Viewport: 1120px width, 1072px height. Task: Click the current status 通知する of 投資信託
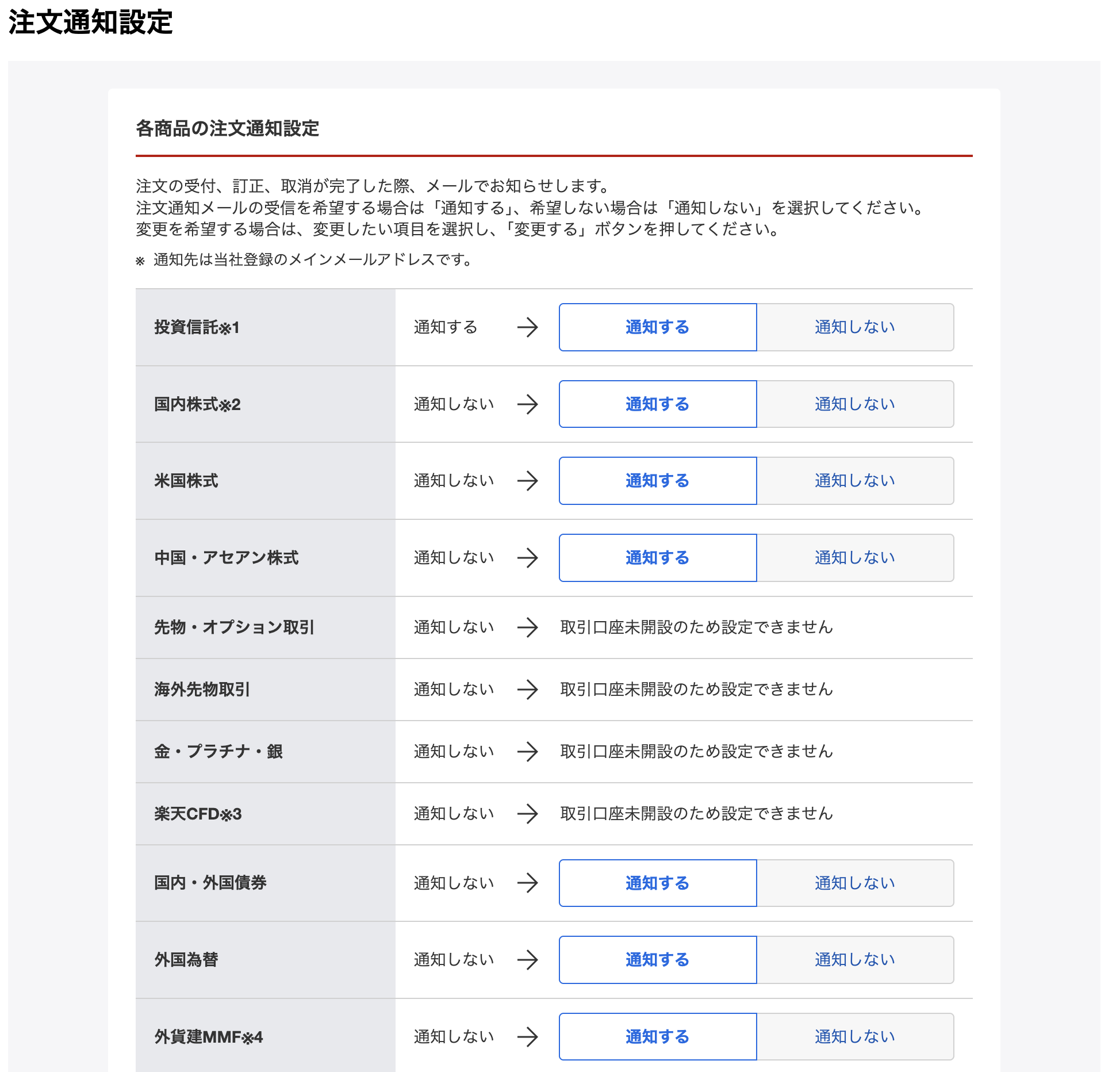446,327
